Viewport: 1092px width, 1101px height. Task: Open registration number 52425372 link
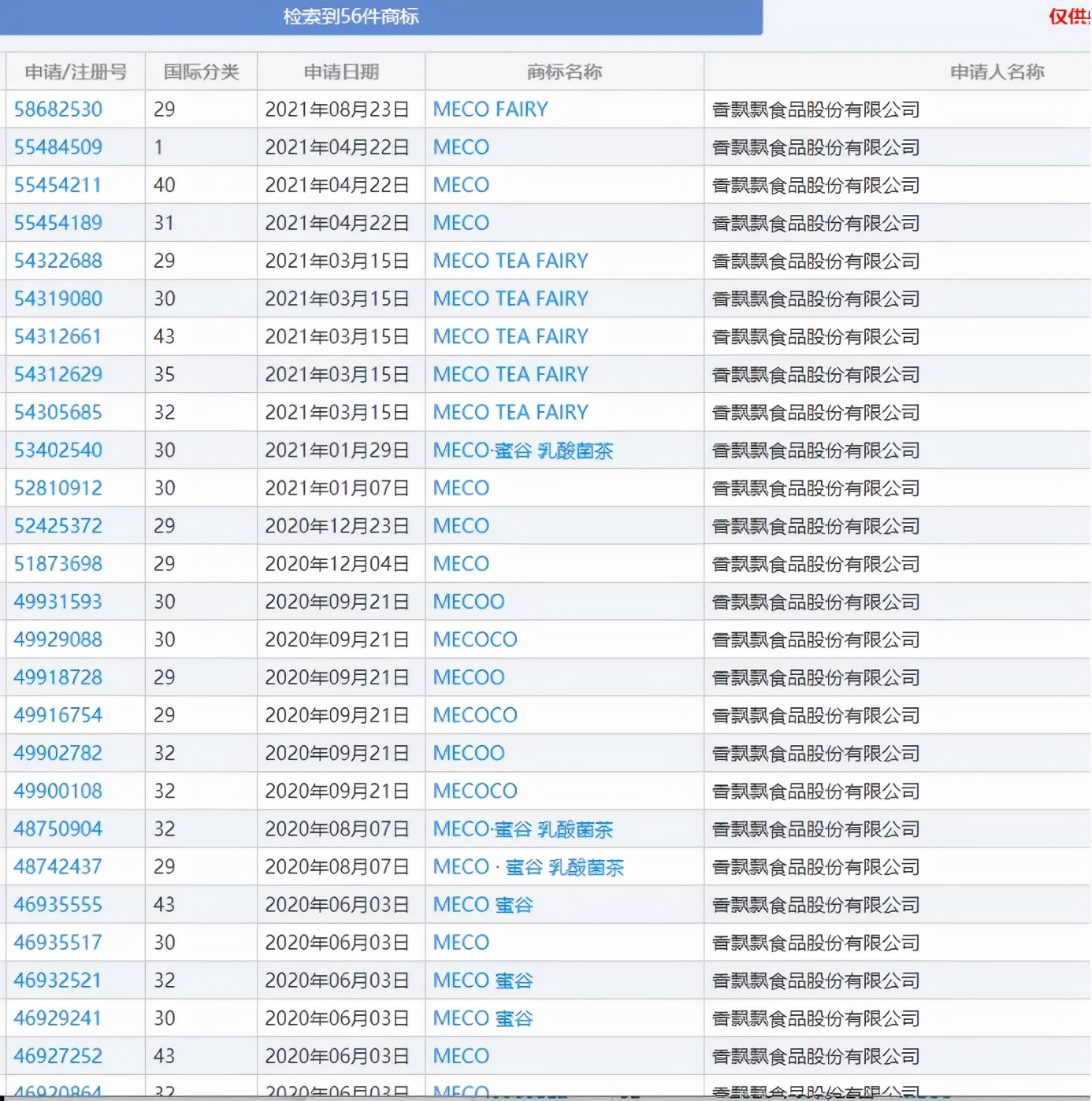[58, 526]
